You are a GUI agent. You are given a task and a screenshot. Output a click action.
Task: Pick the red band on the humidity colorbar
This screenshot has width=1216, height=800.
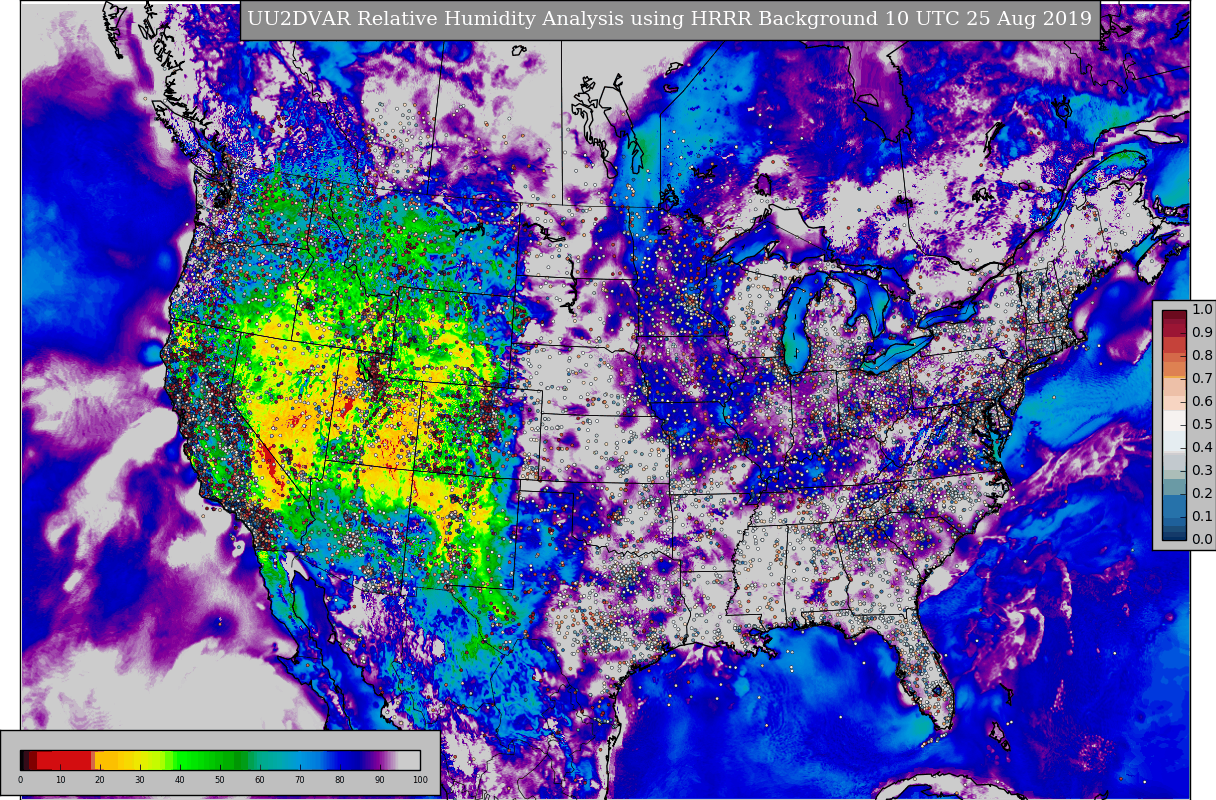[x=63, y=760]
